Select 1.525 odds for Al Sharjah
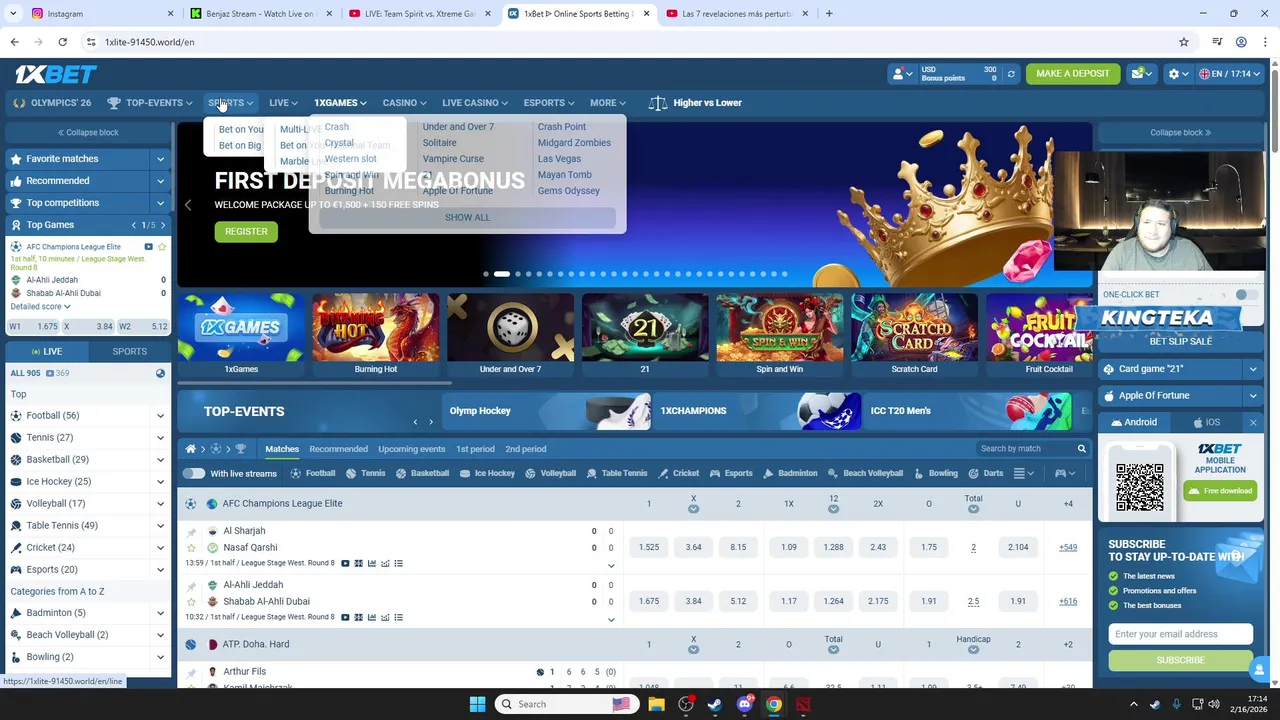1280x720 pixels. point(648,548)
